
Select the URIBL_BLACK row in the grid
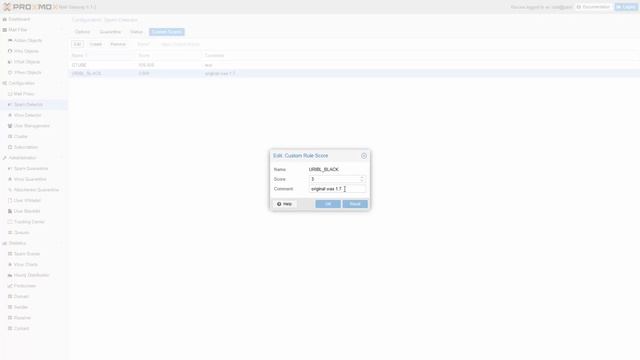click(x=354, y=73)
